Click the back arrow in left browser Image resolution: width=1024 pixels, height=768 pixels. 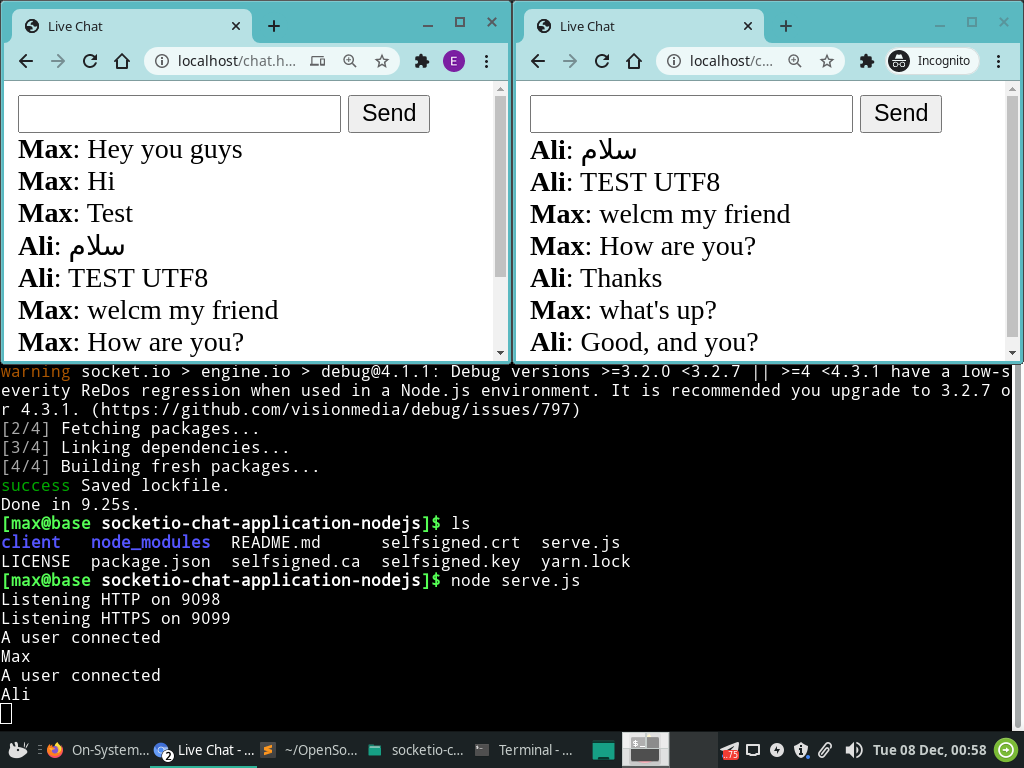point(26,61)
